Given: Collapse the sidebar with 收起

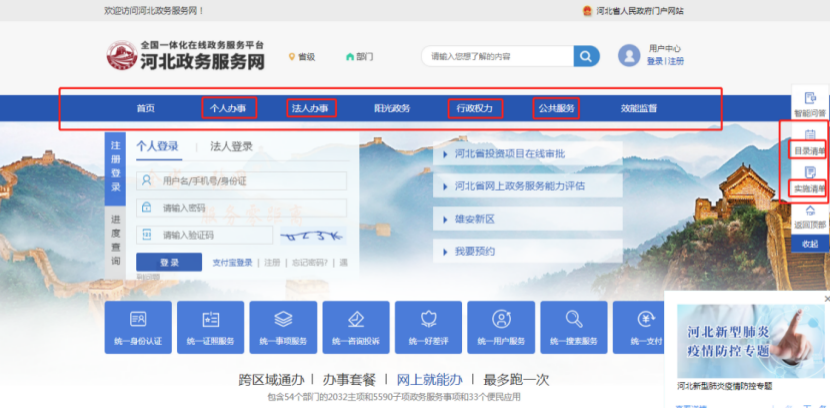Looking at the screenshot, I should coord(809,244).
